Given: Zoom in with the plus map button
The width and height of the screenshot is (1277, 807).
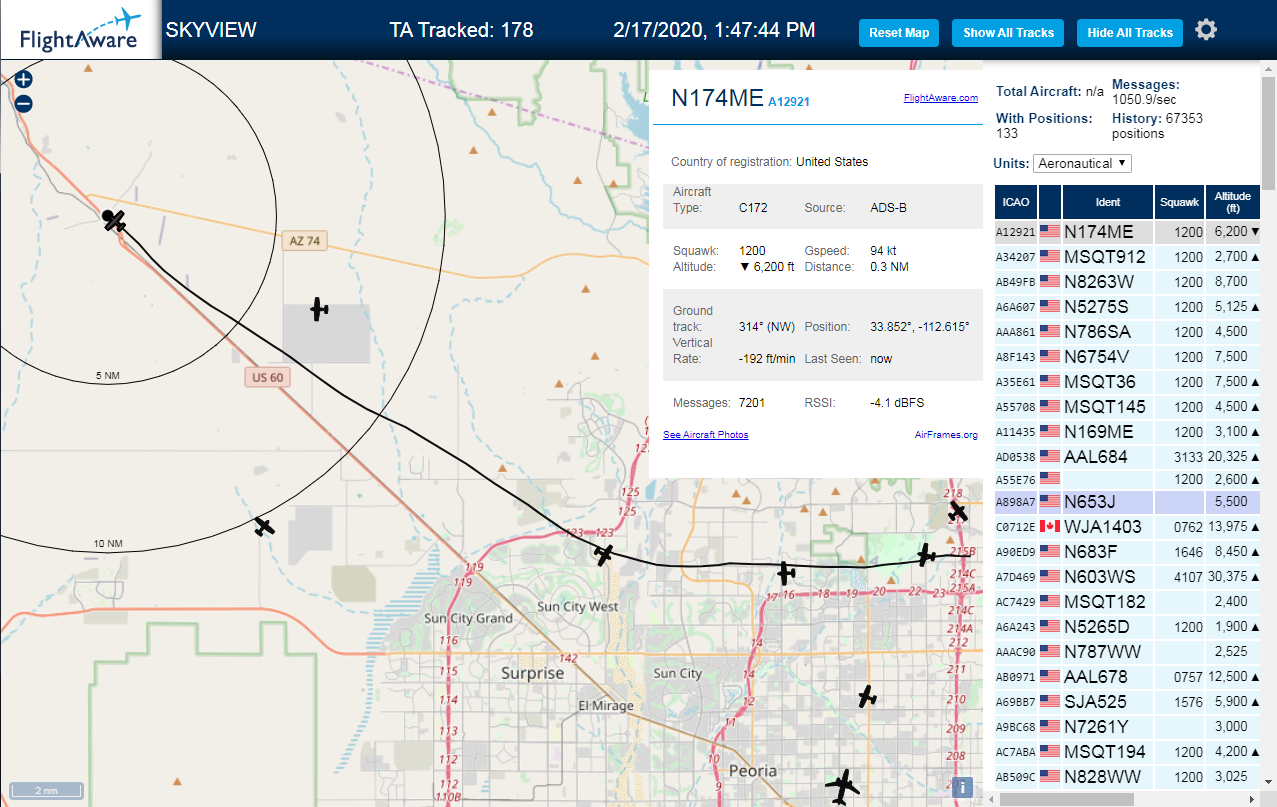Looking at the screenshot, I should (24, 79).
